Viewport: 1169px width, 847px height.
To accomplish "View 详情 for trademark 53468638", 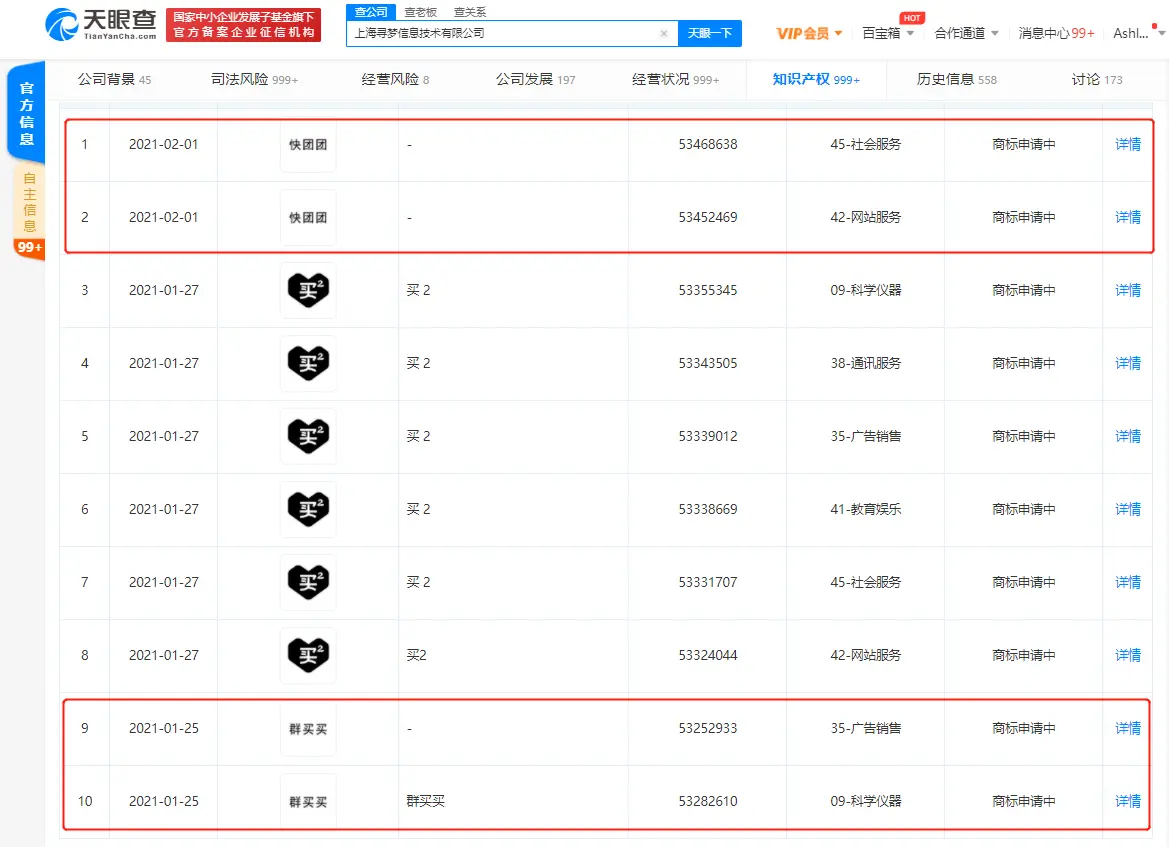I will point(1128,144).
